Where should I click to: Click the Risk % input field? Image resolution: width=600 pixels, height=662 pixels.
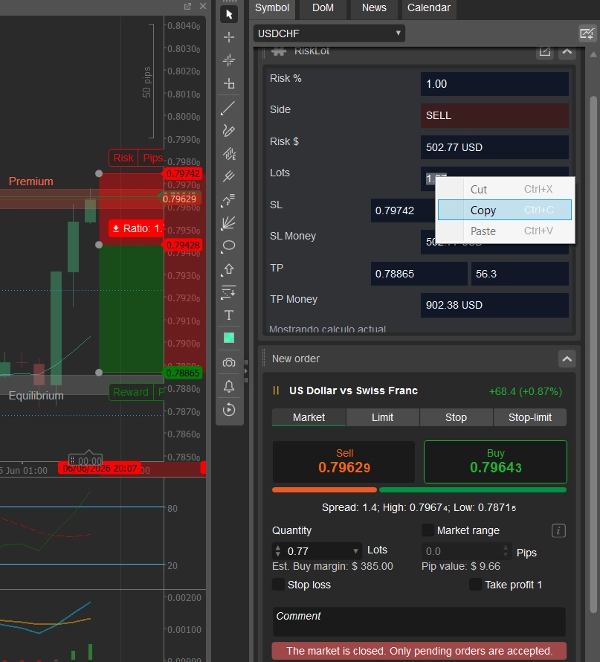click(494, 84)
